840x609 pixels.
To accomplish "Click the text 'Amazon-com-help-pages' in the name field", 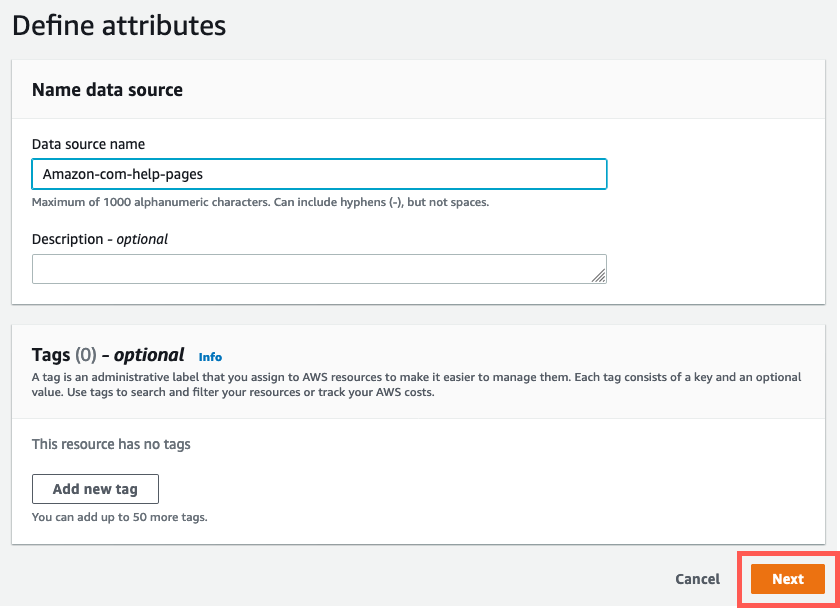I will pyautogui.click(x=123, y=174).
